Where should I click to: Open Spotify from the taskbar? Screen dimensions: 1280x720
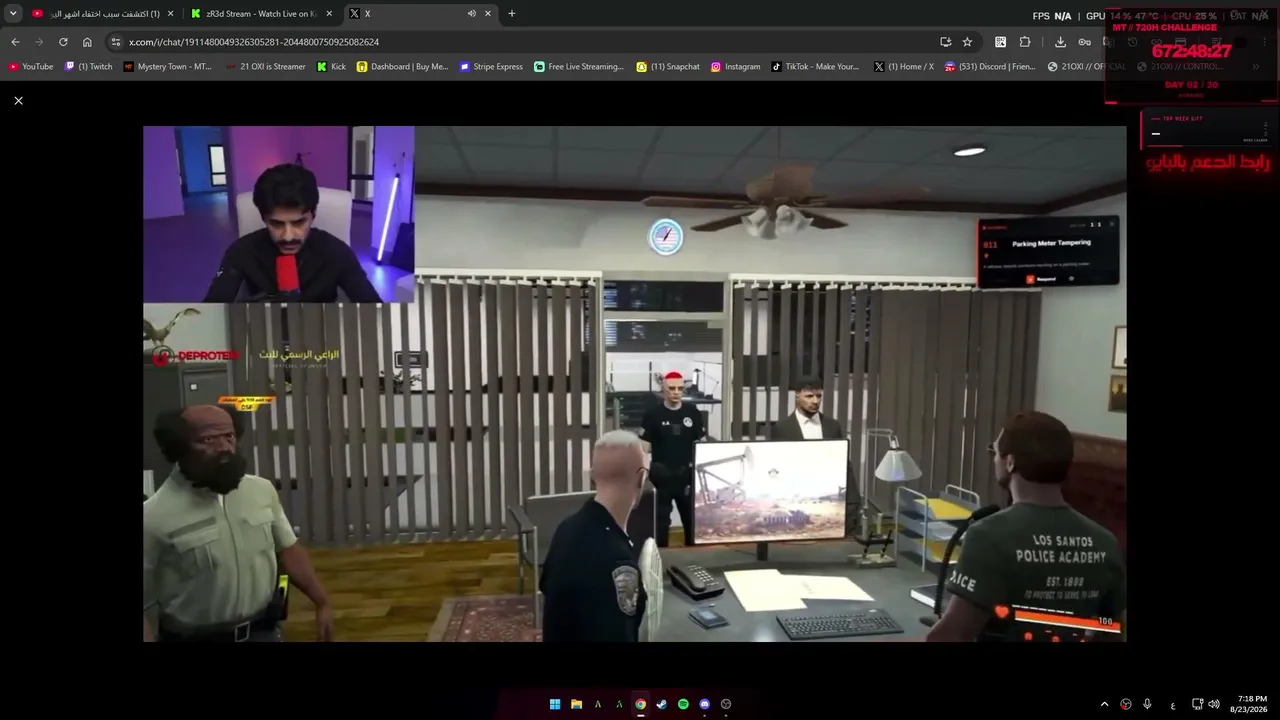point(684,704)
